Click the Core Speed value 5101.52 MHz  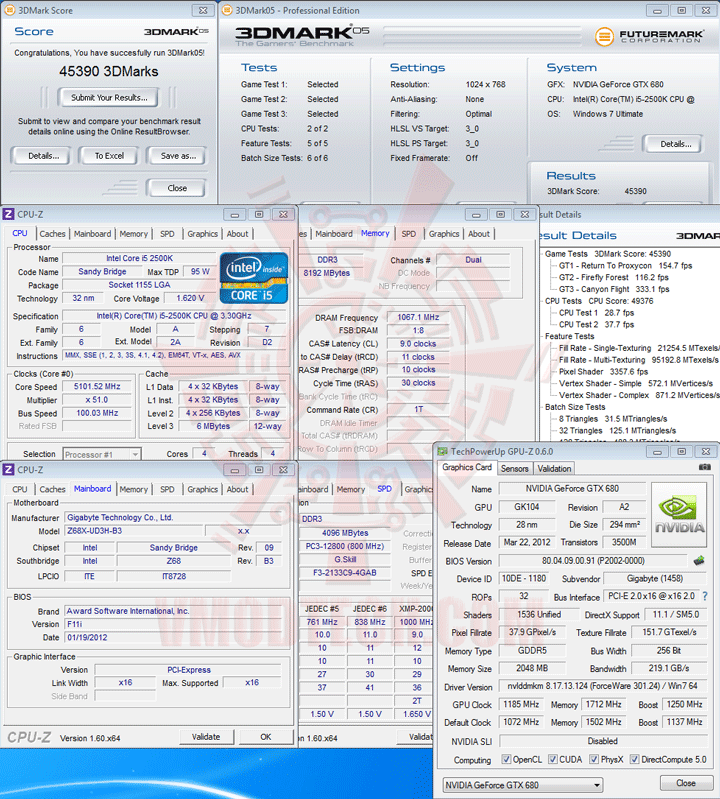[x=97, y=387]
